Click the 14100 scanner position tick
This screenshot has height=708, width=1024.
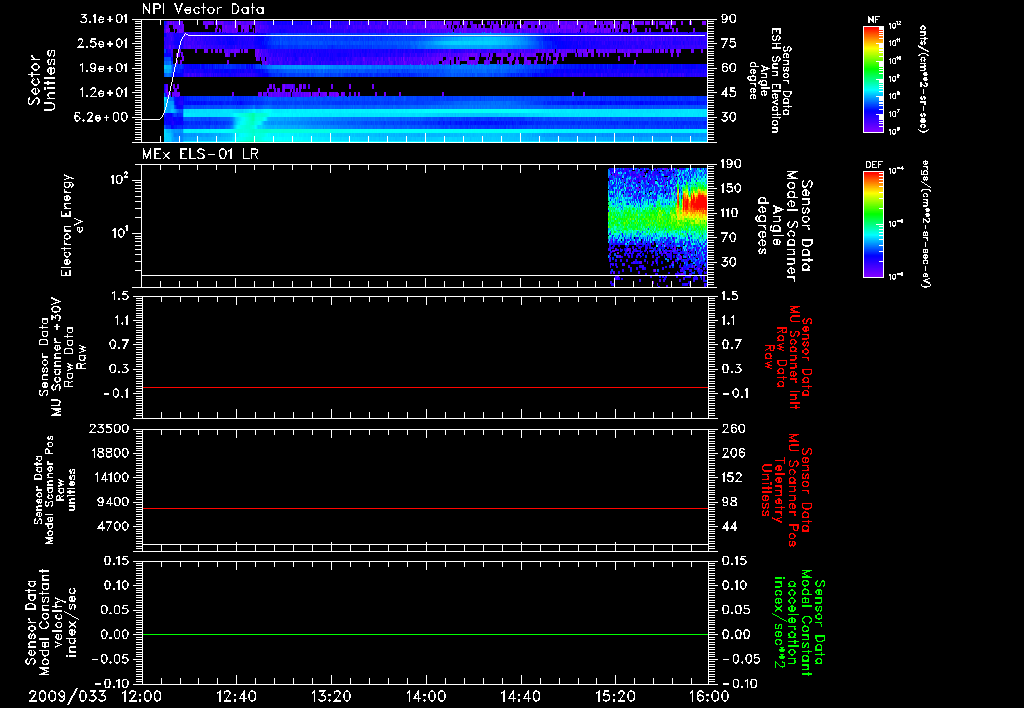[110, 477]
